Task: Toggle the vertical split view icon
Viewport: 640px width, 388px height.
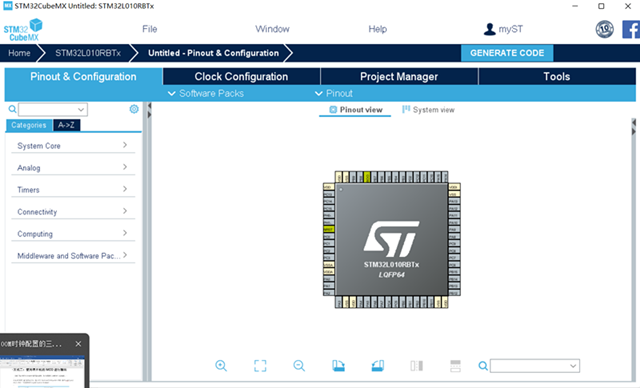Action: click(x=416, y=366)
